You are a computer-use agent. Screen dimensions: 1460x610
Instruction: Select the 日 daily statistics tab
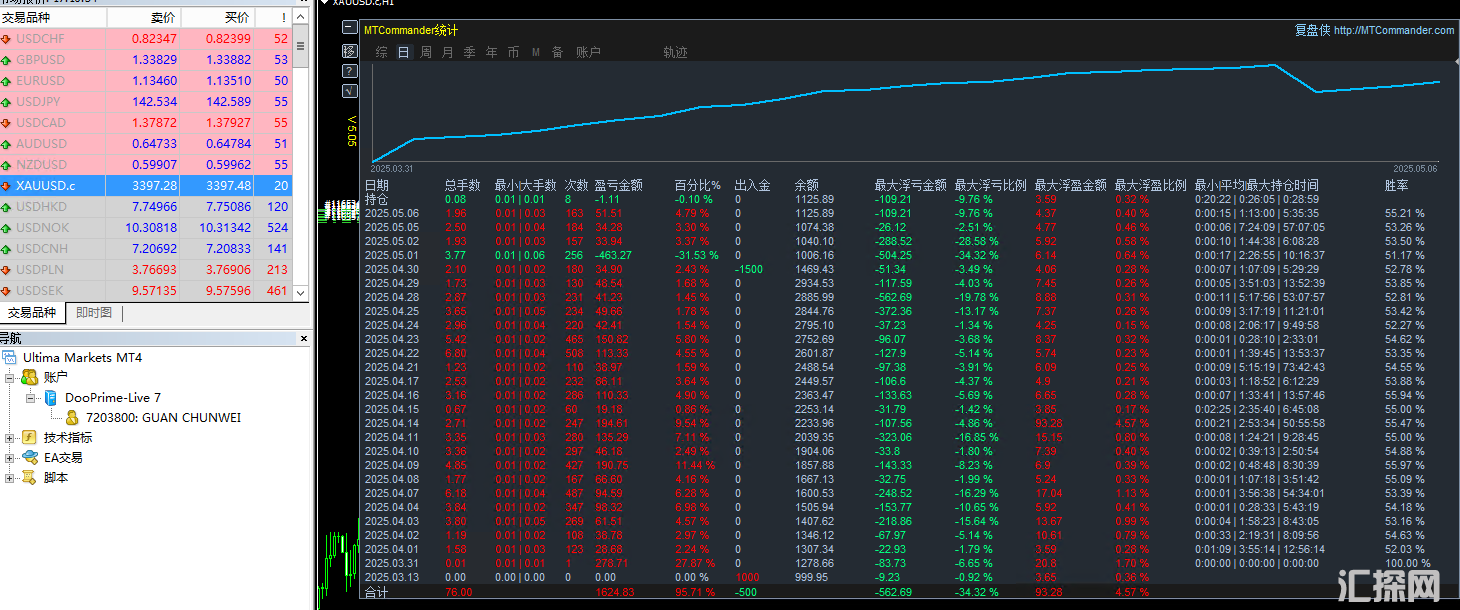404,52
